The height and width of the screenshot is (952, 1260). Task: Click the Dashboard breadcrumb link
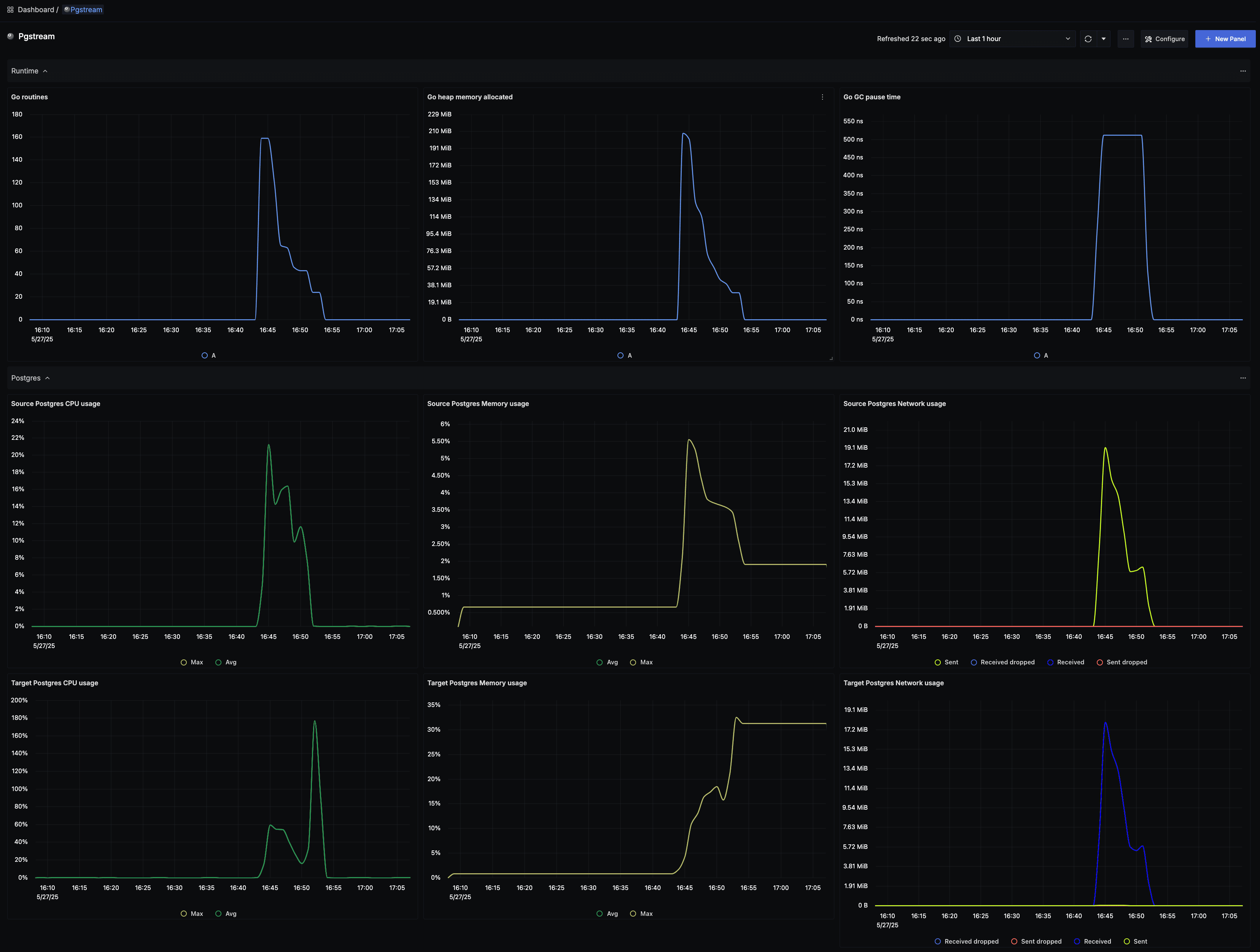click(35, 10)
